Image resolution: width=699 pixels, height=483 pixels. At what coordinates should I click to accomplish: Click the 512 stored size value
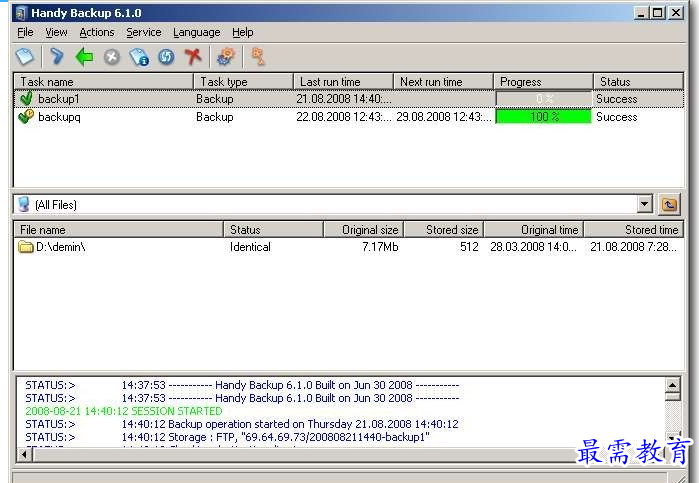(469, 247)
